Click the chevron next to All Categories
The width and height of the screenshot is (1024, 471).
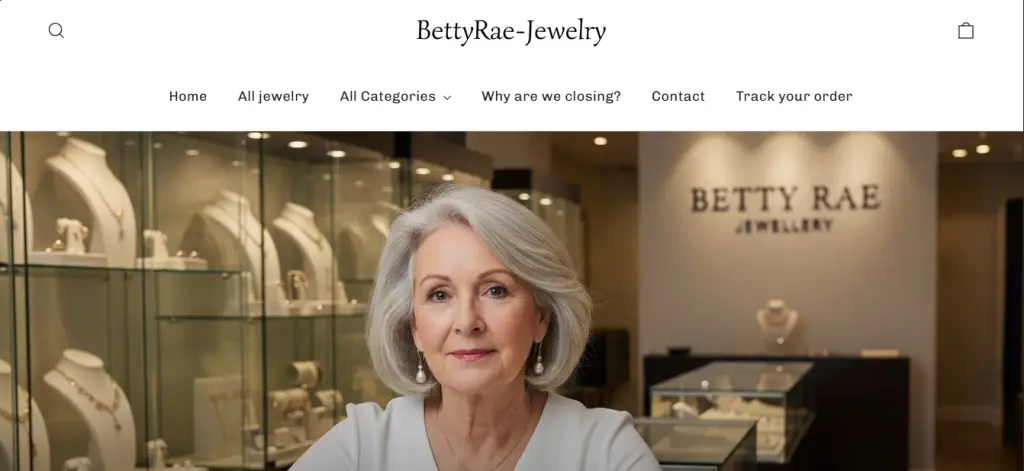click(x=447, y=97)
